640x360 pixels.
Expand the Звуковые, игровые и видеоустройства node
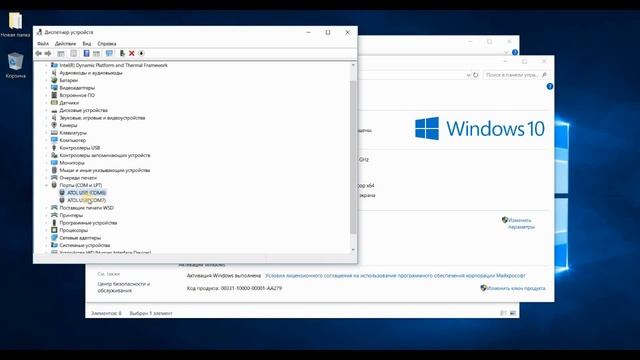click(x=46, y=118)
